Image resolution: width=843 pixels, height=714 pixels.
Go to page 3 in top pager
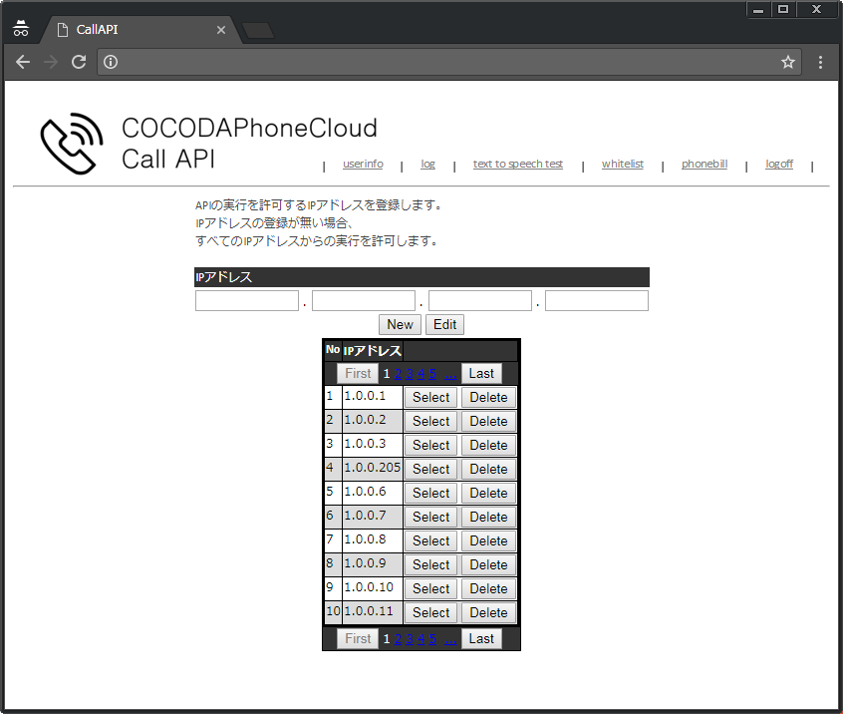point(410,374)
